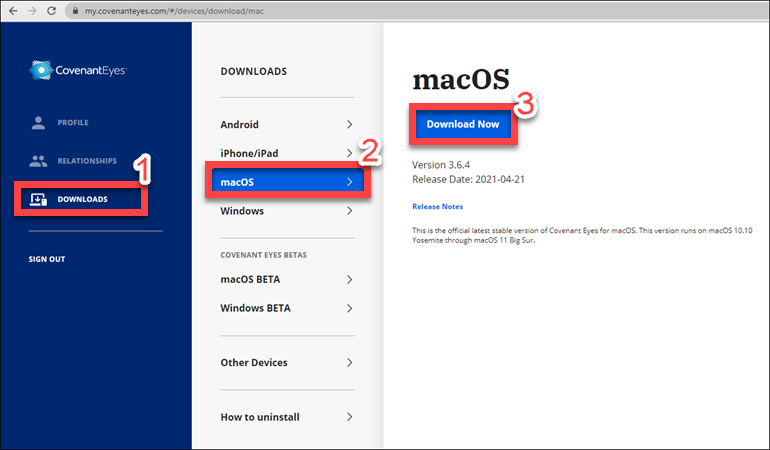
Task: Click the padlock site security icon
Action: [75, 11]
